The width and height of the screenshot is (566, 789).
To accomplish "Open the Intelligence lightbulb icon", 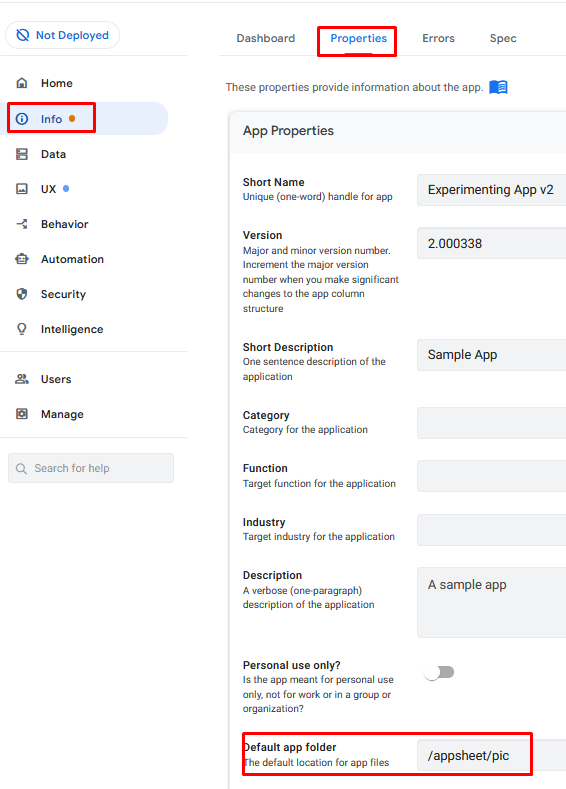I will (22, 329).
